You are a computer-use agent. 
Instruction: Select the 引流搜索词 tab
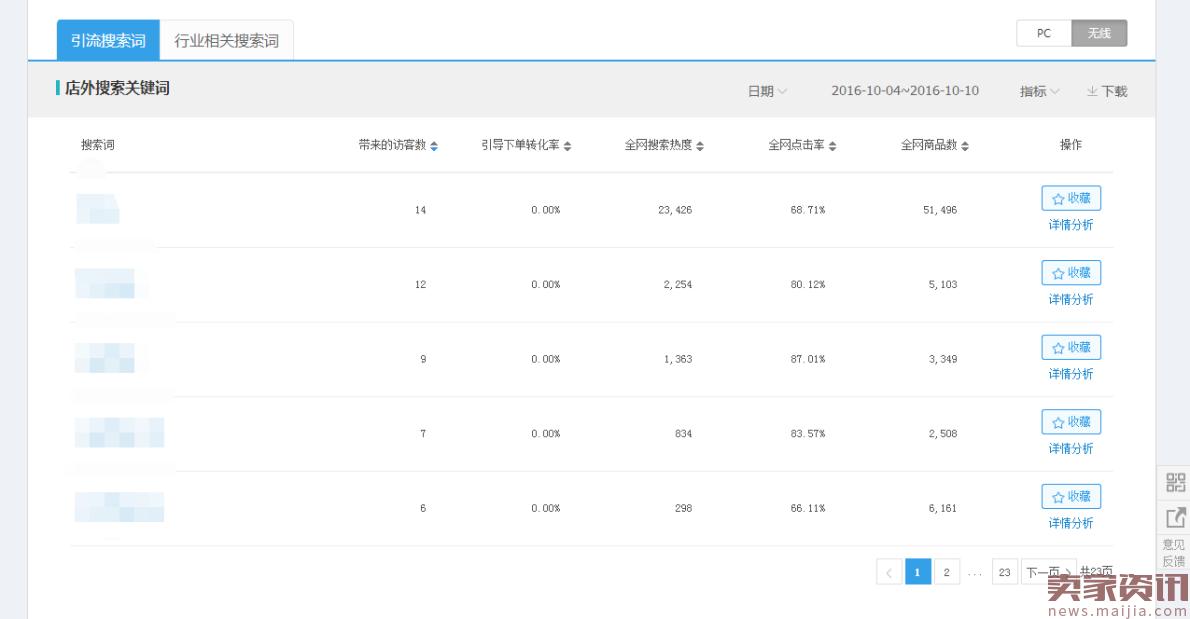tap(108, 41)
